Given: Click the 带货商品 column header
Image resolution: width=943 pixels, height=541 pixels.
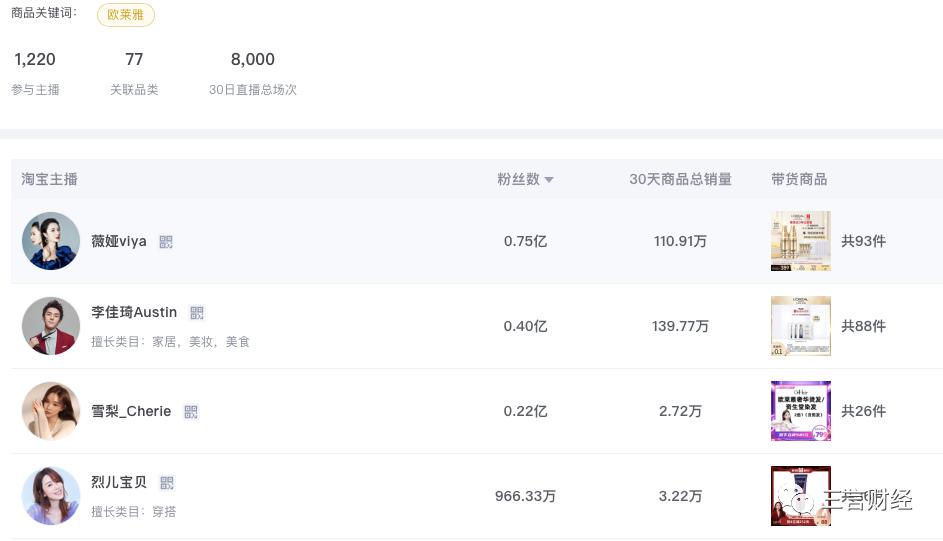Looking at the screenshot, I should (799, 180).
